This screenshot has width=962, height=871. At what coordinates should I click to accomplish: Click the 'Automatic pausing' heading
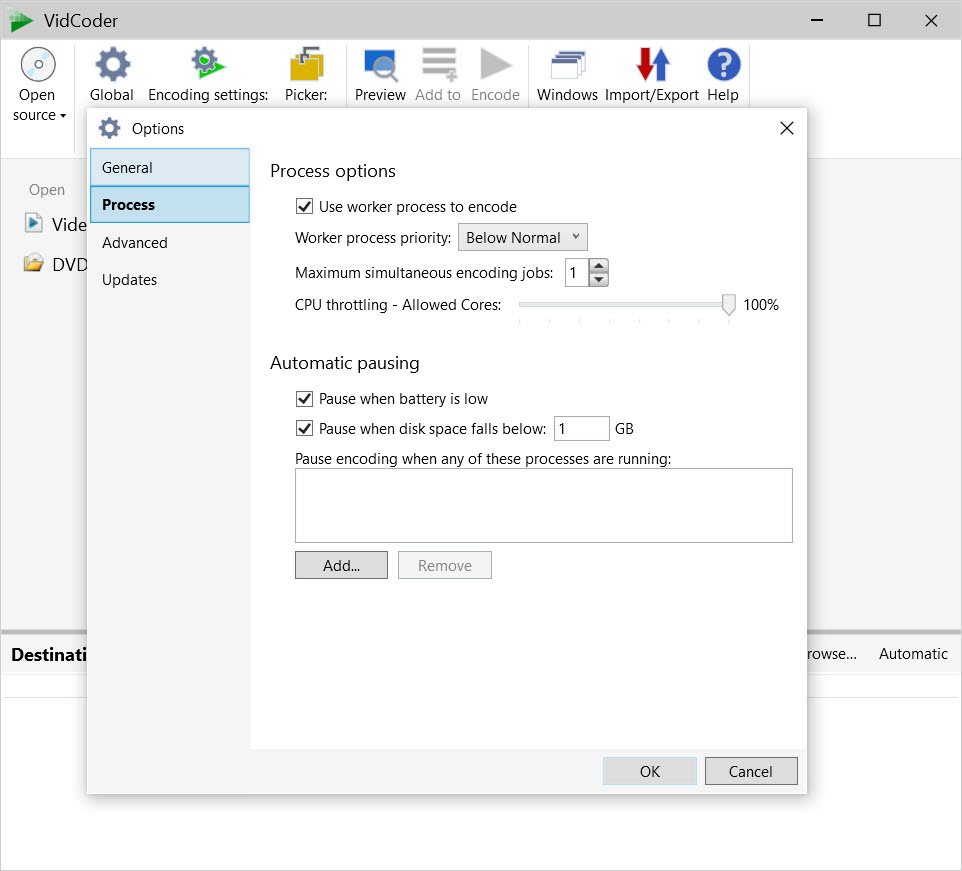tap(345, 363)
